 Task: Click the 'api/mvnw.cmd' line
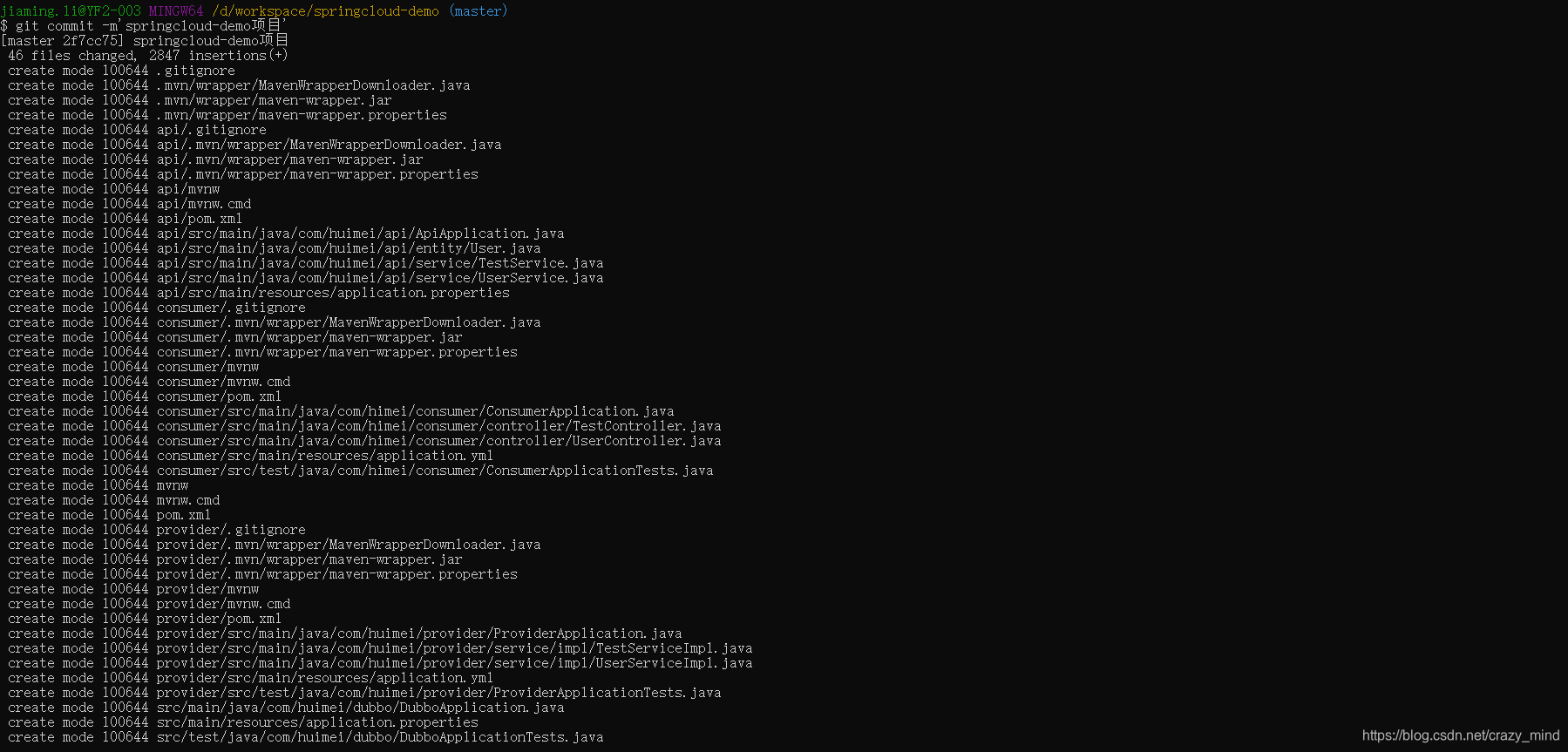129,204
